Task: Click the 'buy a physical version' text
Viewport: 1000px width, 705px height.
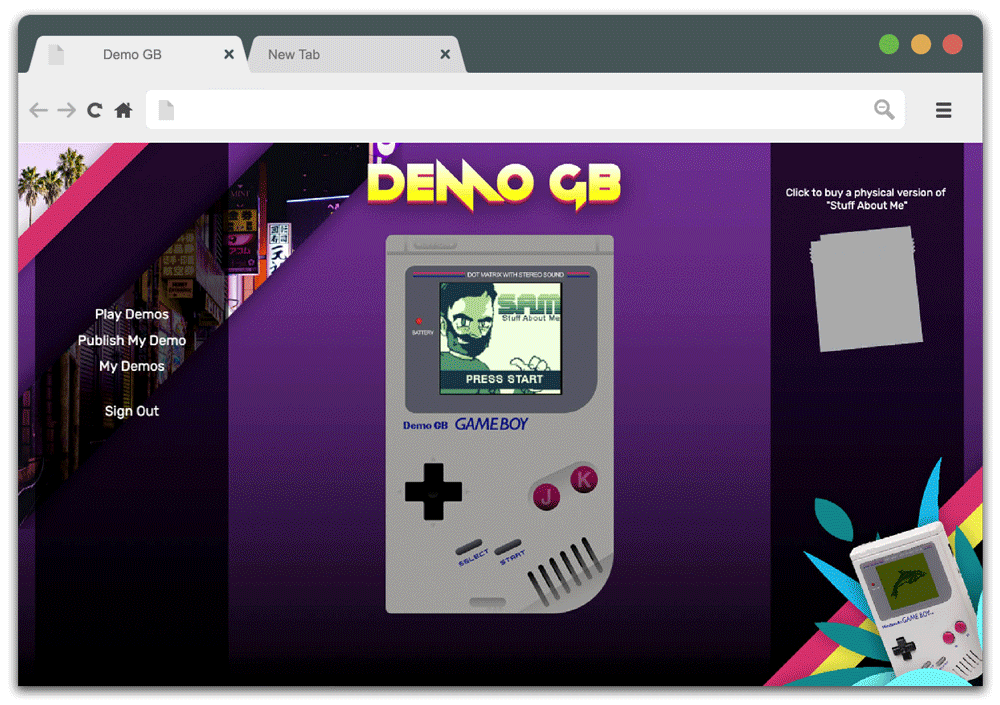Action: [x=865, y=198]
